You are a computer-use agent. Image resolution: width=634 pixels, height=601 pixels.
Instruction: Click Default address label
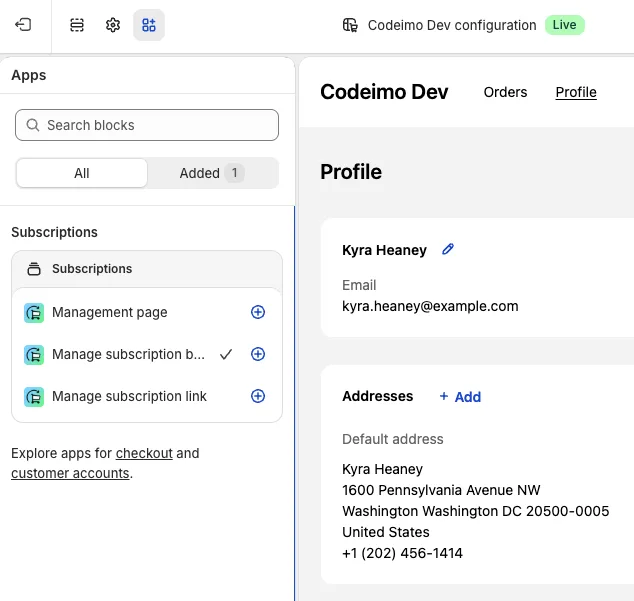pyautogui.click(x=393, y=439)
